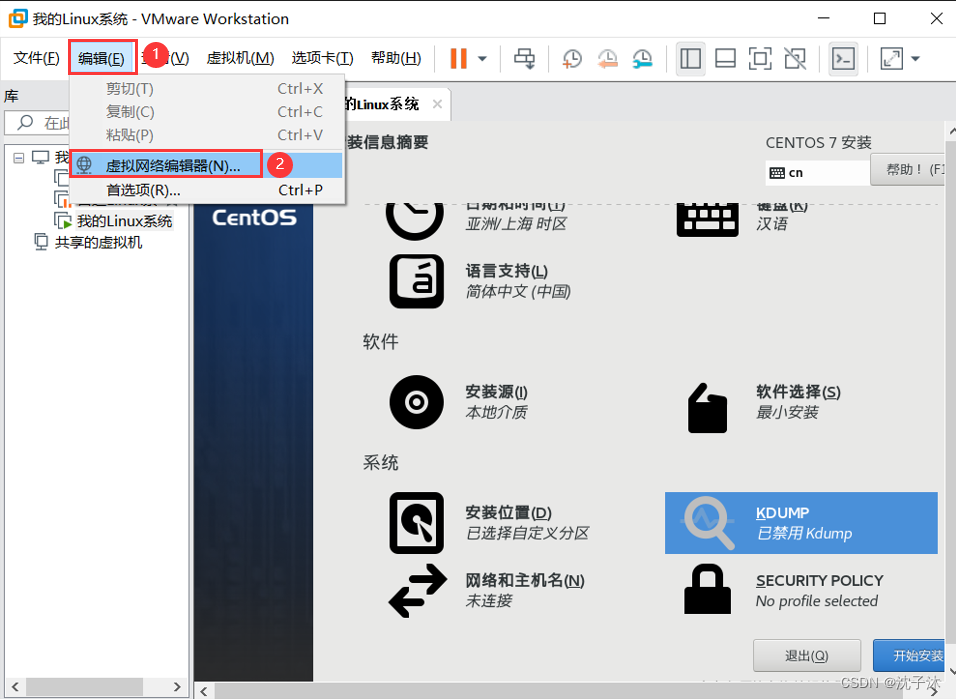Select 我的Linux系统 in the library tree
This screenshot has height=699, width=956.
point(124,221)
